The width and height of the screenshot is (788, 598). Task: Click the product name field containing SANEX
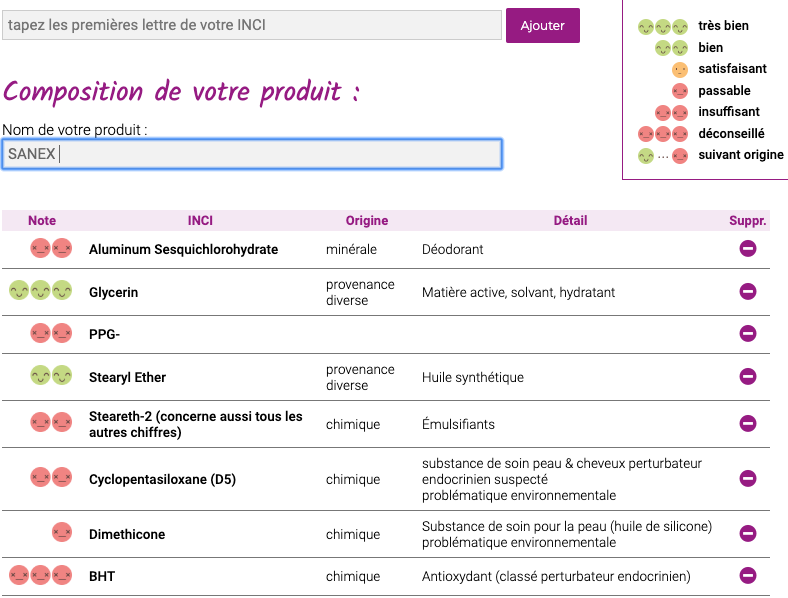point(252,154)
